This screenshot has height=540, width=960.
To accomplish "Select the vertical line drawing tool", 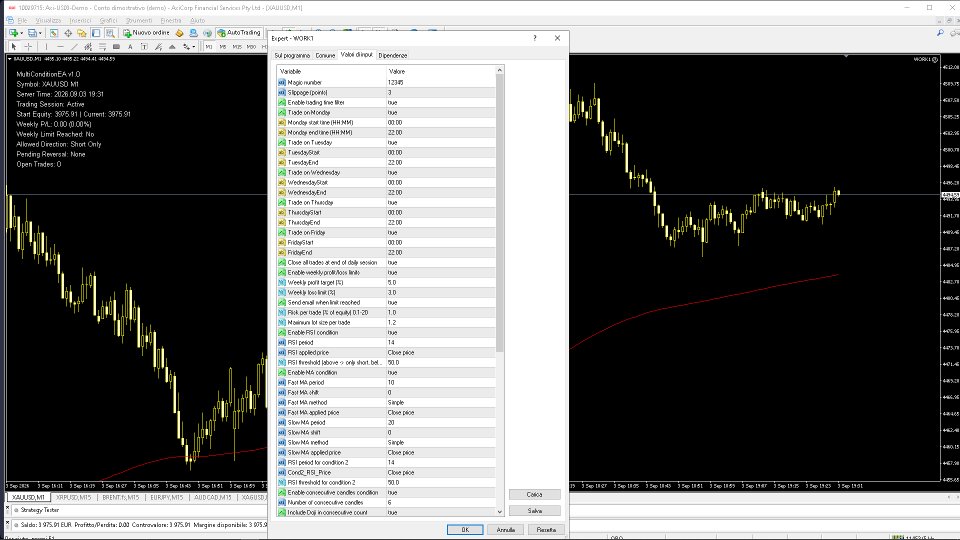I will point(46,47).
